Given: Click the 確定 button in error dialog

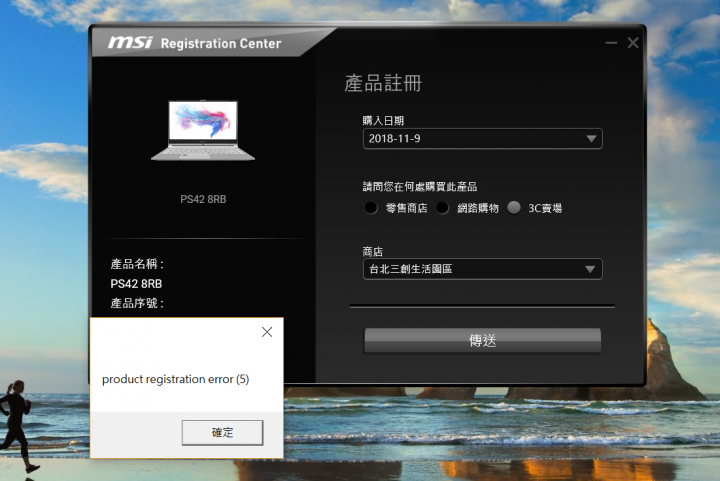Looking at the screenshot, I should (x=222, y=432).
